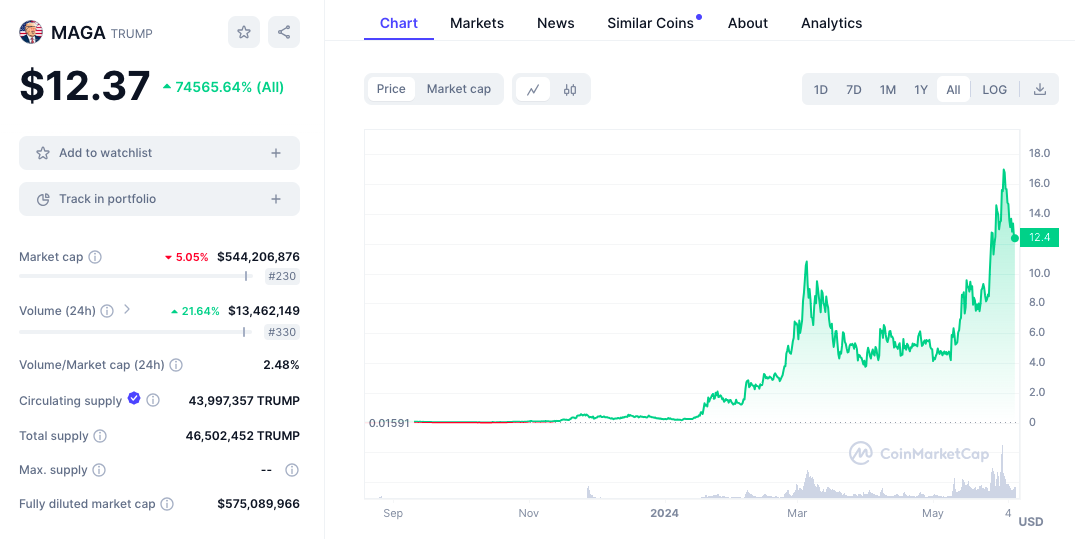Viewport: 1075px width, 539px height.
Task: Expand Volume (24h) details chevron
Action: point(126,310)
